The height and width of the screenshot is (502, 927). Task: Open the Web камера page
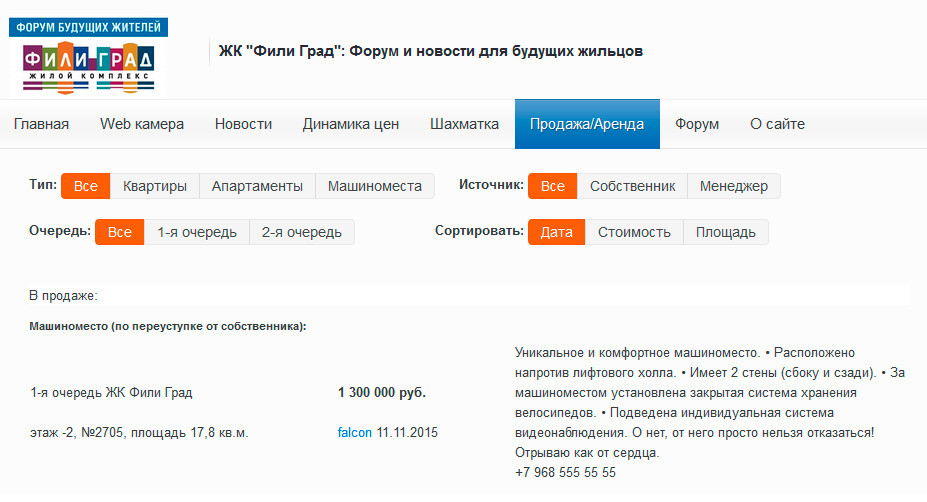(142, 124)
